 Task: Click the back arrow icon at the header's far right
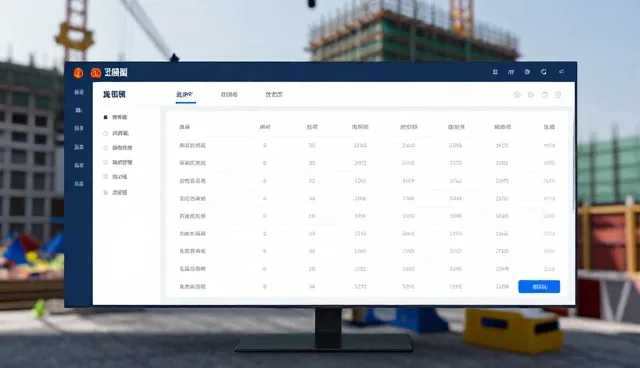[x=562, y=72]
